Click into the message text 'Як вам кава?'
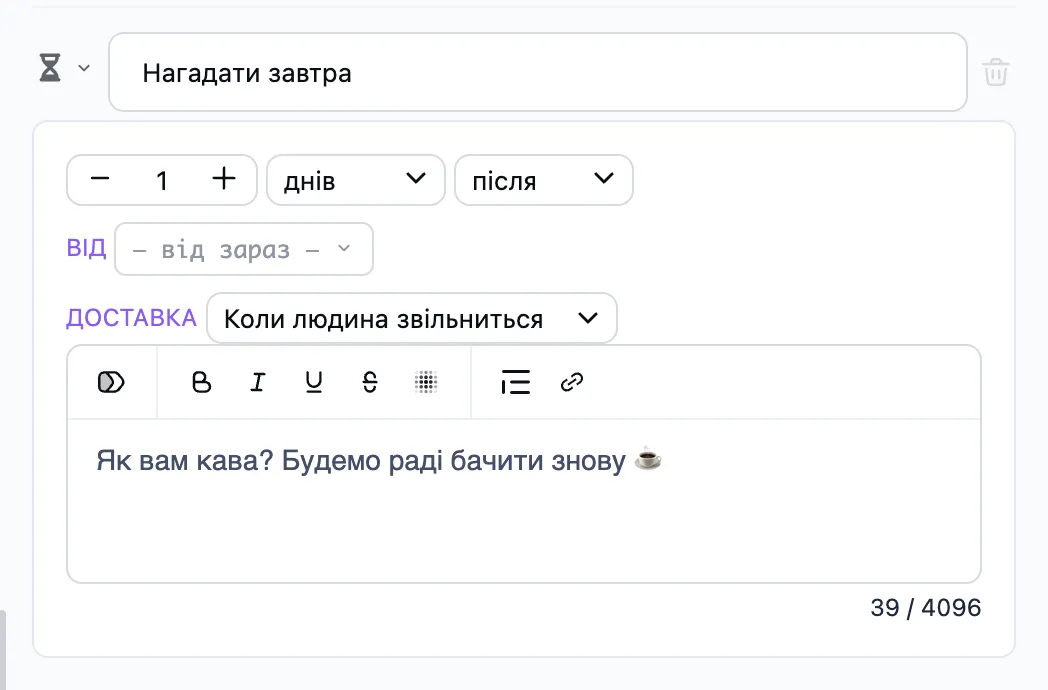 pos(185,461)
